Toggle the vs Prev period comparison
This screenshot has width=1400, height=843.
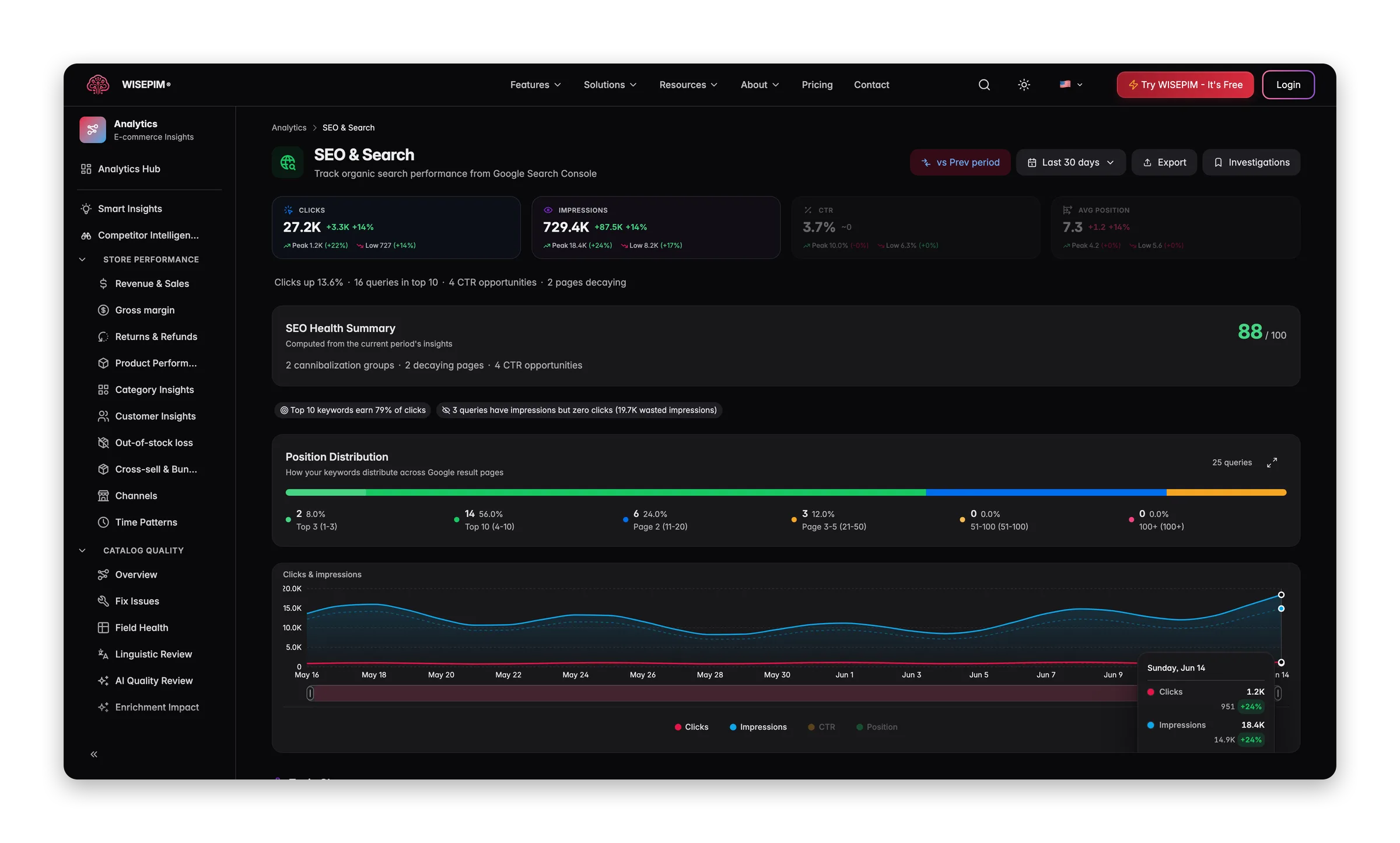[960, 162]
